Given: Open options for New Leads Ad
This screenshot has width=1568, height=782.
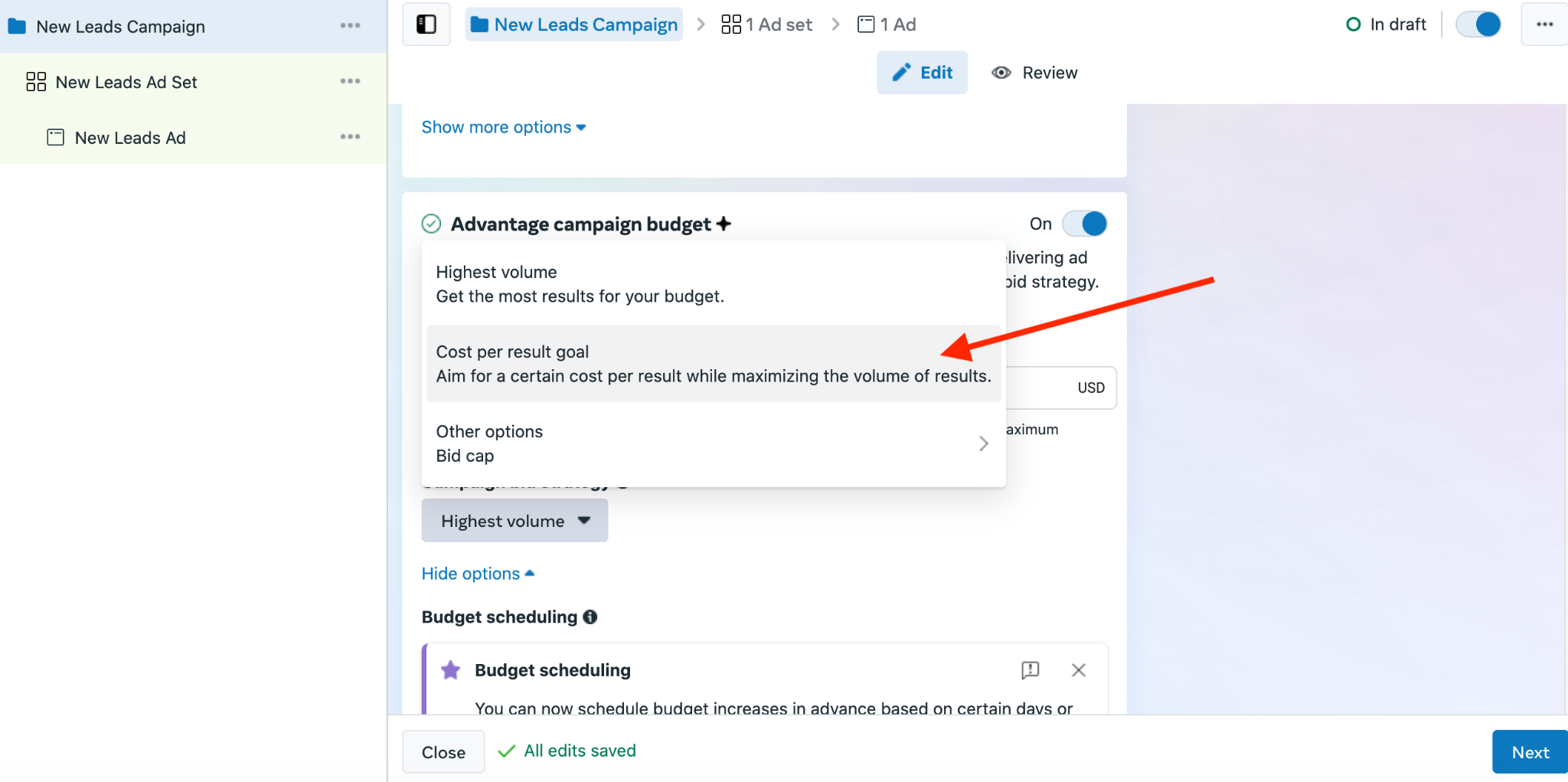Looking at the screenshot, I should [350, 137].
